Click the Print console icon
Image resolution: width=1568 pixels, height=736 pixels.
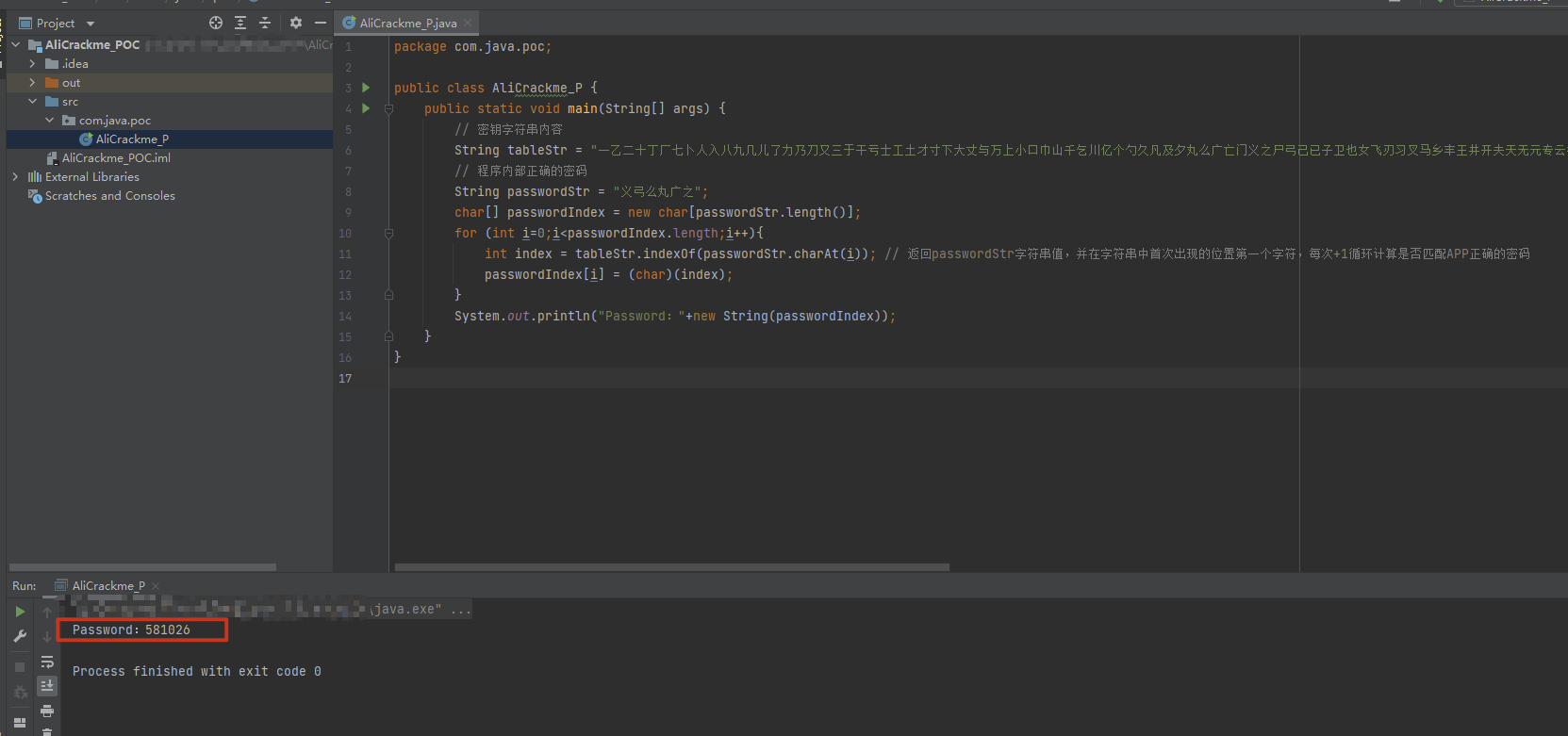pyautogui.click(x=47, y=711)
